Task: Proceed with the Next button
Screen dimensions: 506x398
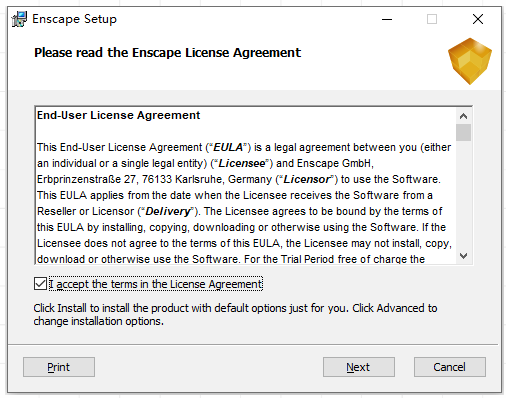Action: pyautogui.click(x=359, y=367)
